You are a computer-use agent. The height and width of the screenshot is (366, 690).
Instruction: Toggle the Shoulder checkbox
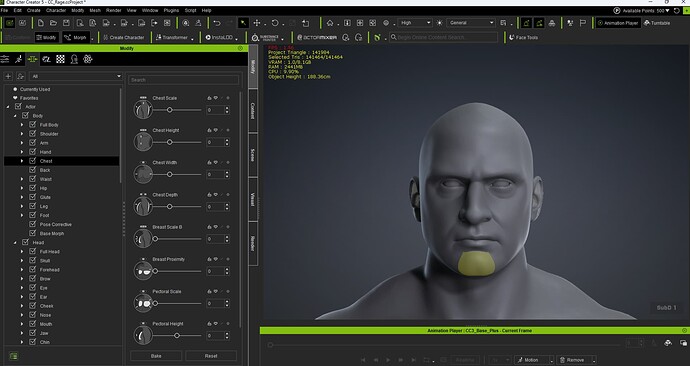(33, 134)
